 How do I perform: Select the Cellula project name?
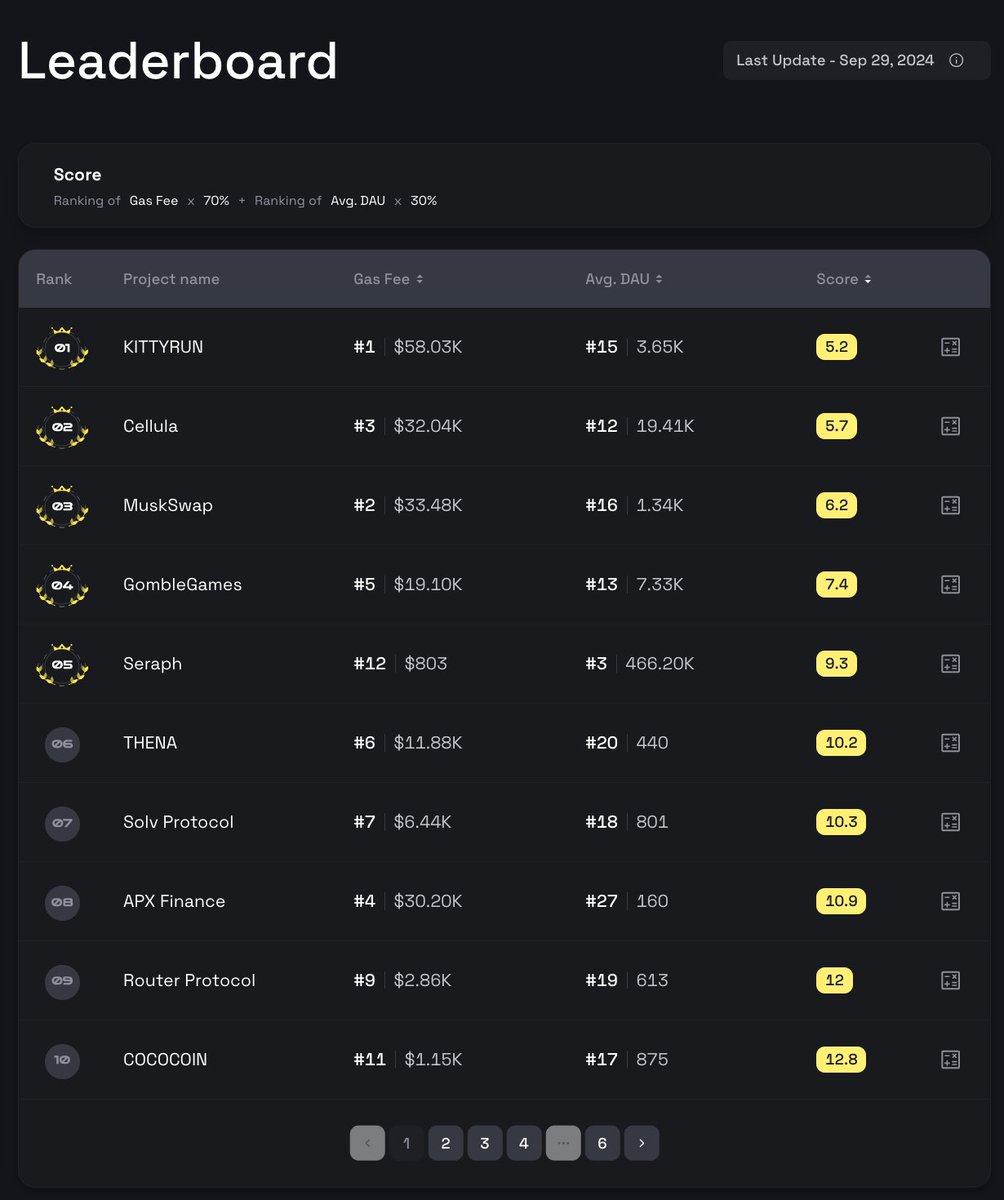[x=150, y=426]
